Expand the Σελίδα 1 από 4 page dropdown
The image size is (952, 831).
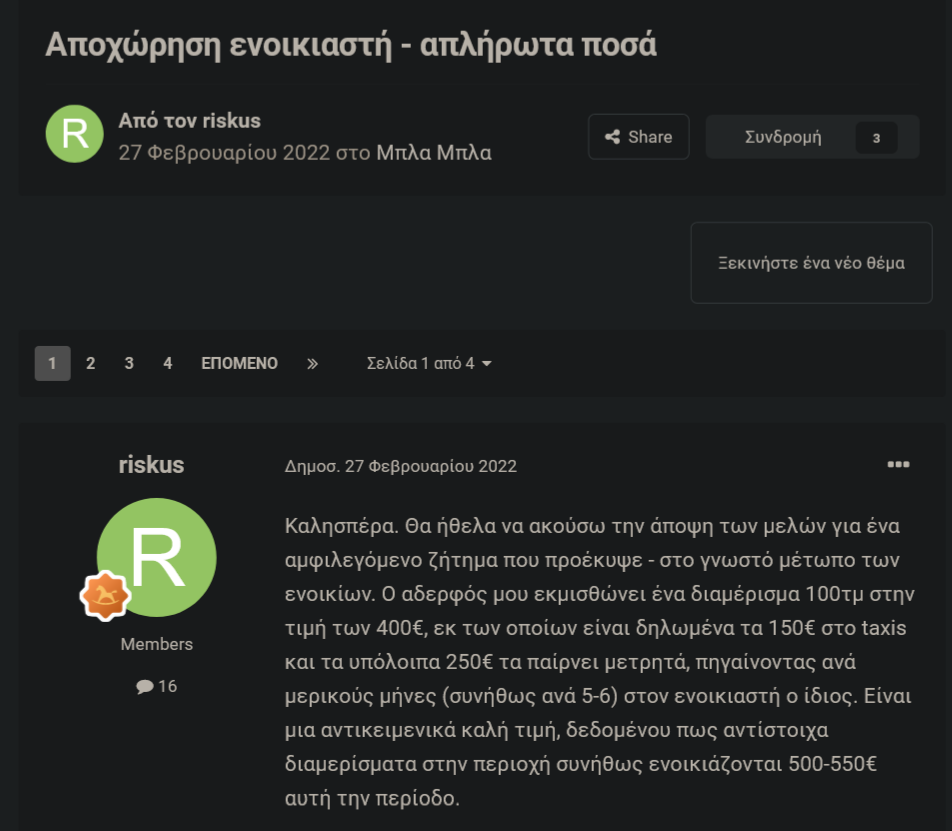click(429, 363)
